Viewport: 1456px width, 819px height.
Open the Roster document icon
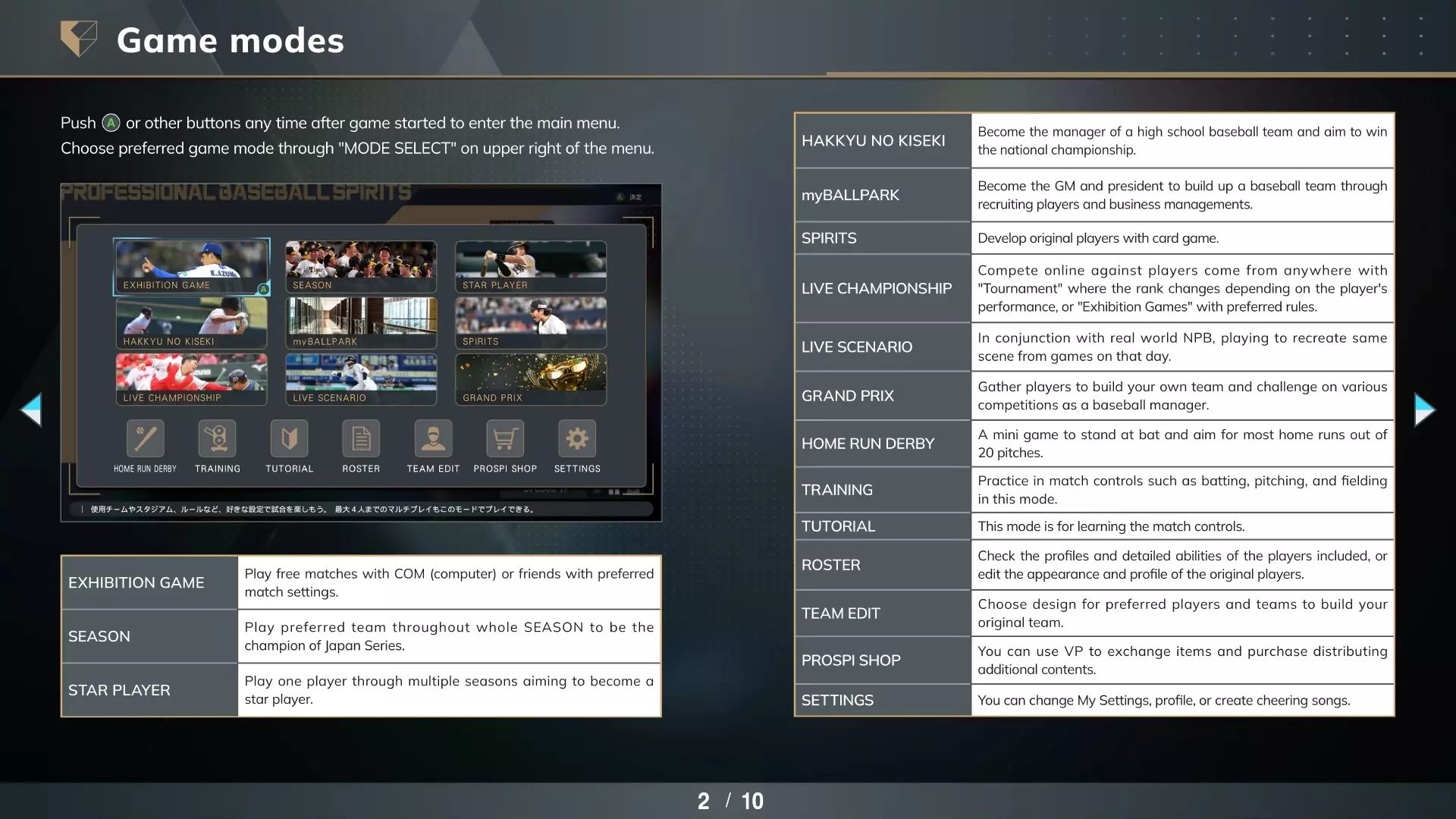361,438
